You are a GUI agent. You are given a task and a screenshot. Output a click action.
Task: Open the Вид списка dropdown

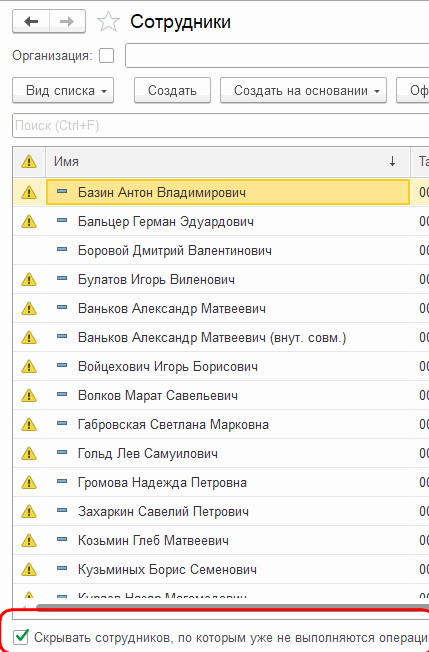[63, 90]
